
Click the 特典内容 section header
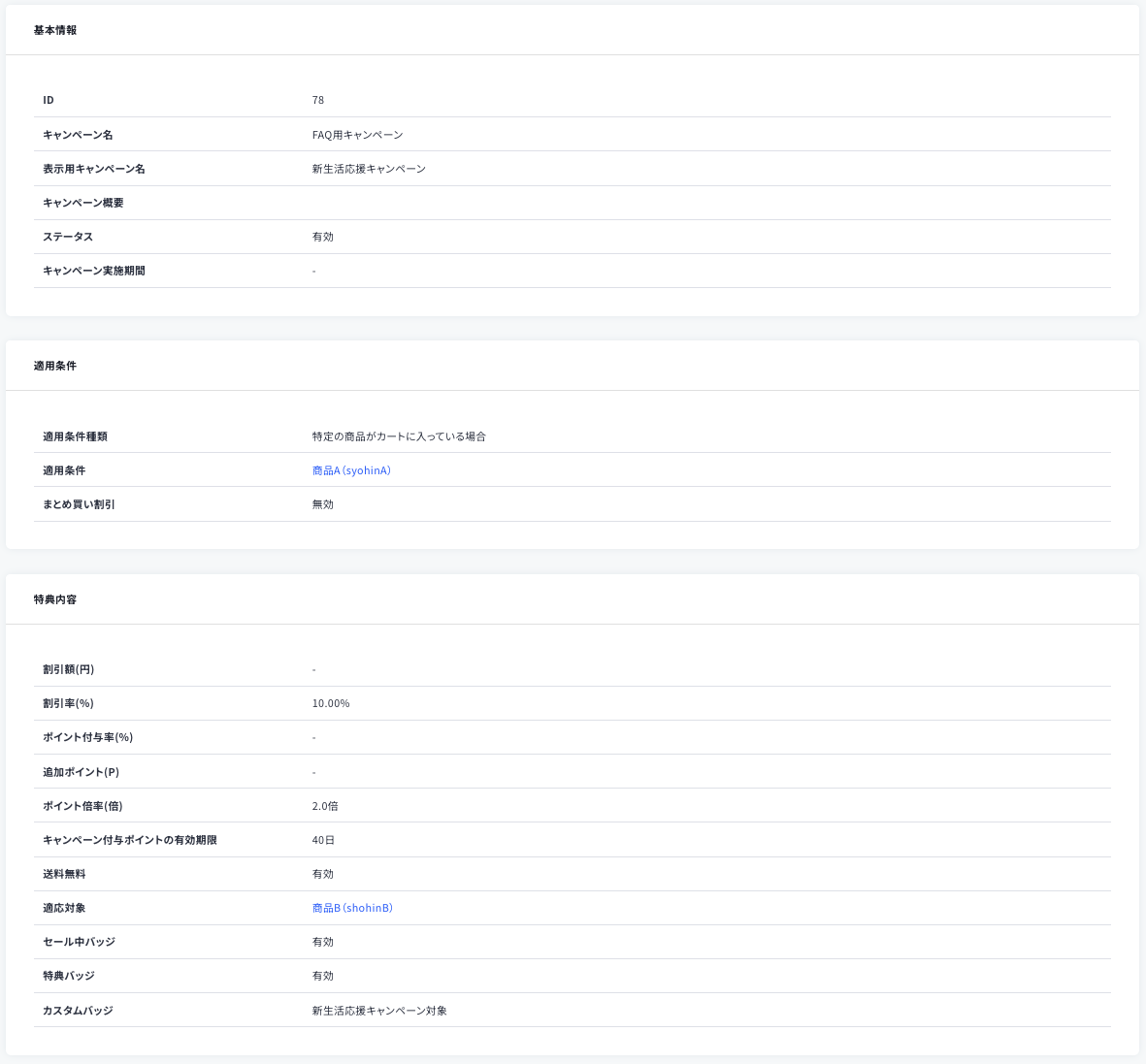(x=55, y=599)
